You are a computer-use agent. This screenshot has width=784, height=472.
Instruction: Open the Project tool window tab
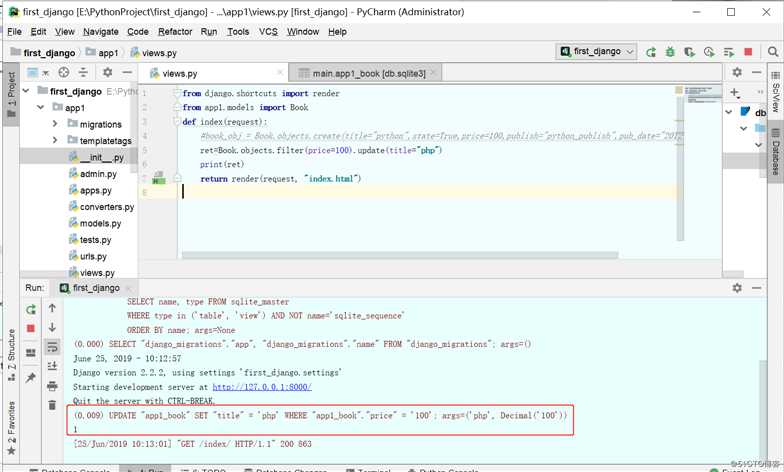(12, 94)
